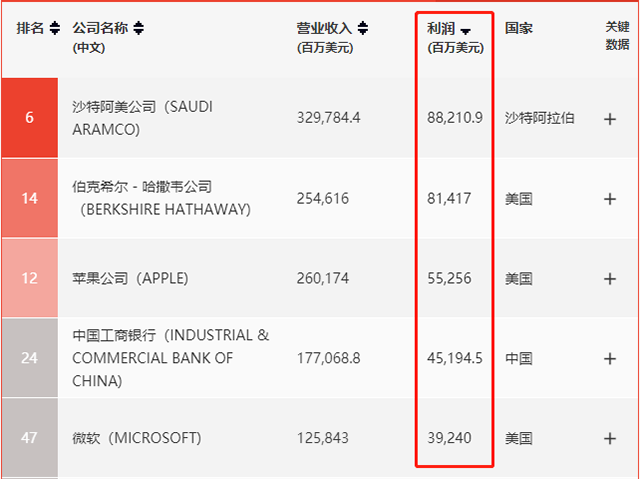Click the 关键数据 column header

point(618,36)
